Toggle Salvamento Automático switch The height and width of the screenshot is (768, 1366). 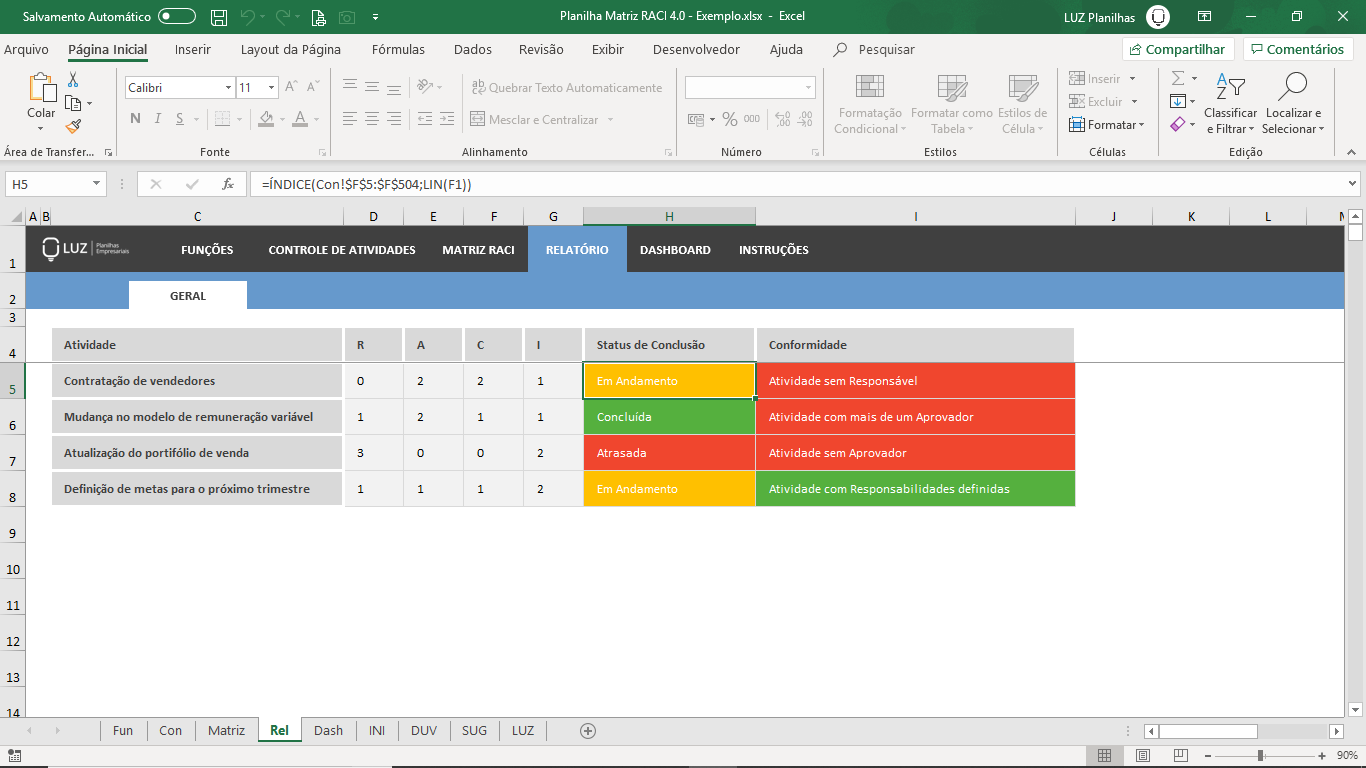tap(177, 17)
